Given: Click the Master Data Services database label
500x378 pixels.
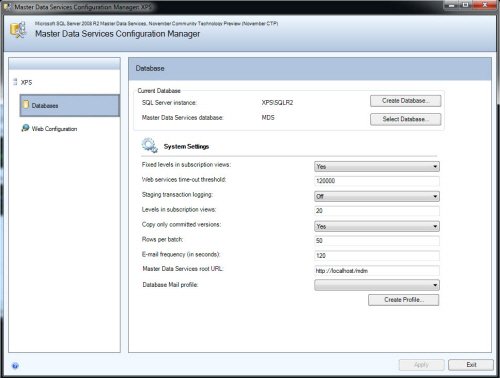Looking at the screenshot, I should coord(183,118).
